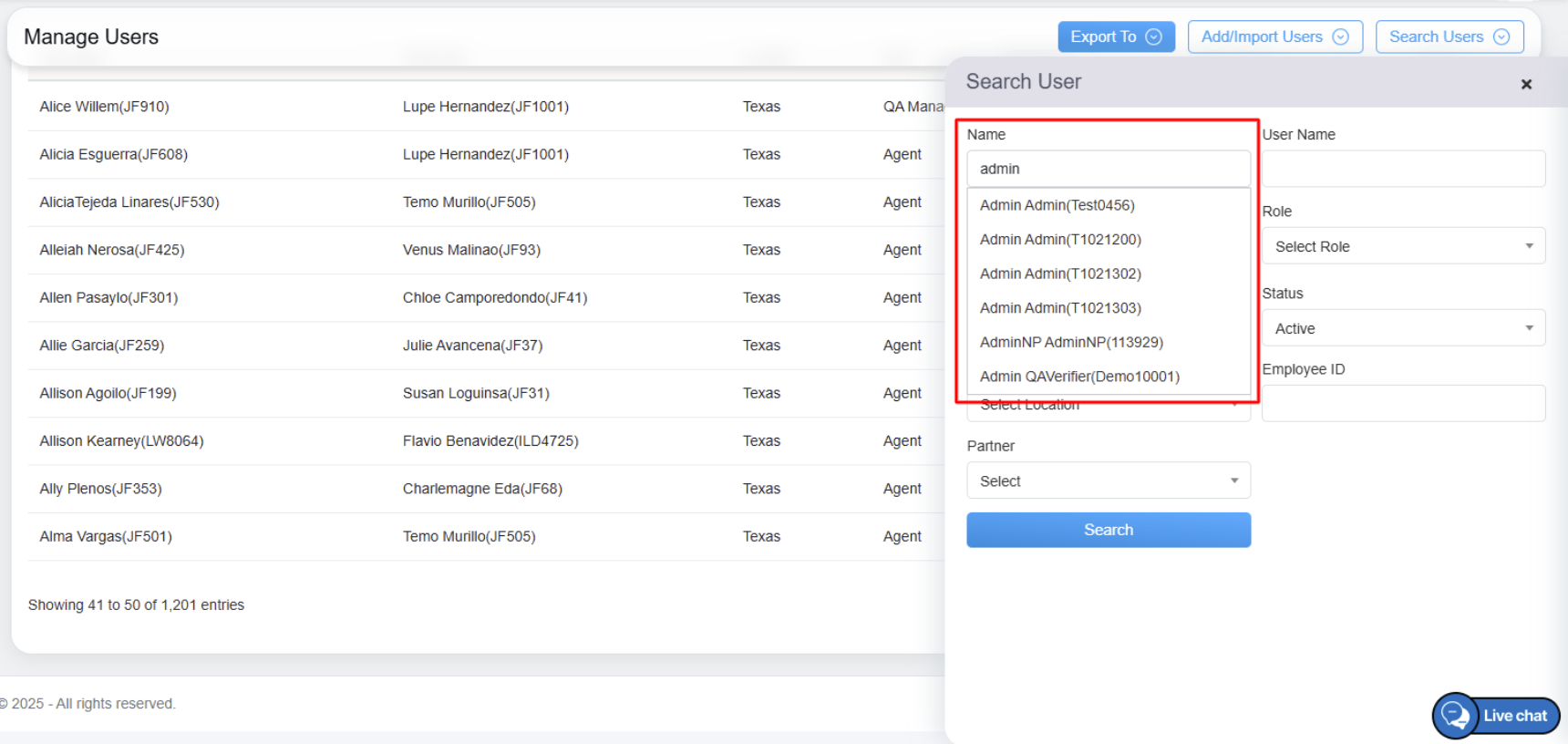
Task: Expand the Status dropdown showing Active
Action: pos(1403,328)
